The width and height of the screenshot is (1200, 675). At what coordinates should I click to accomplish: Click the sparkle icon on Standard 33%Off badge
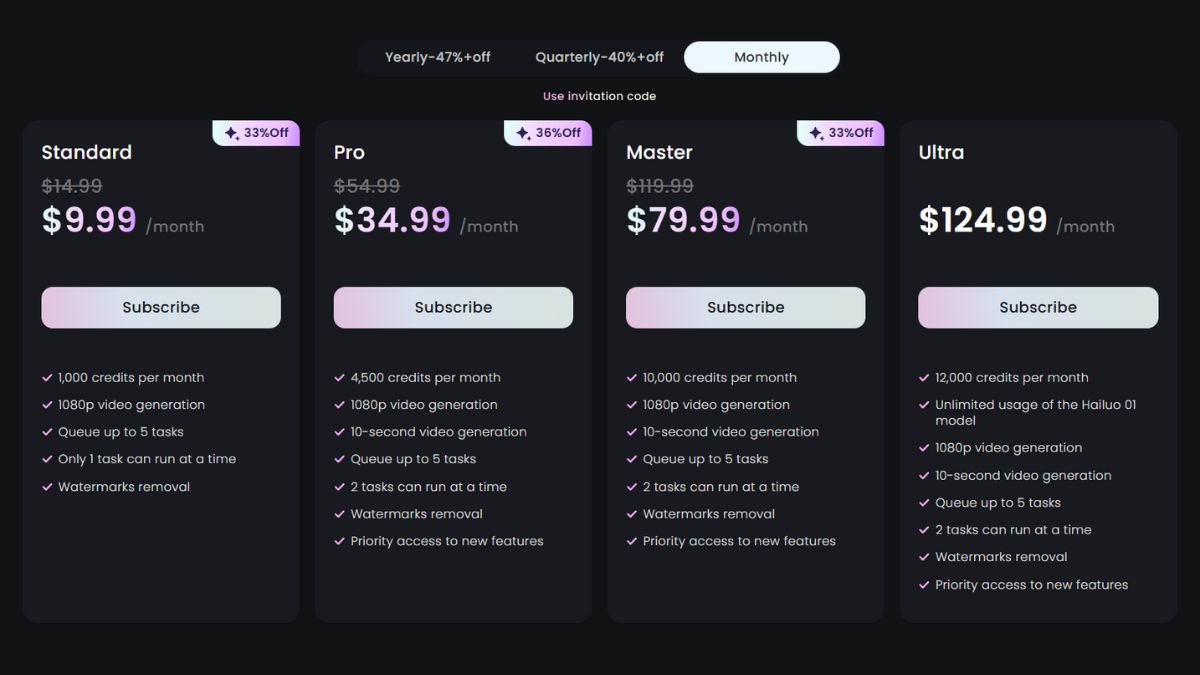(x=231, y=133)
